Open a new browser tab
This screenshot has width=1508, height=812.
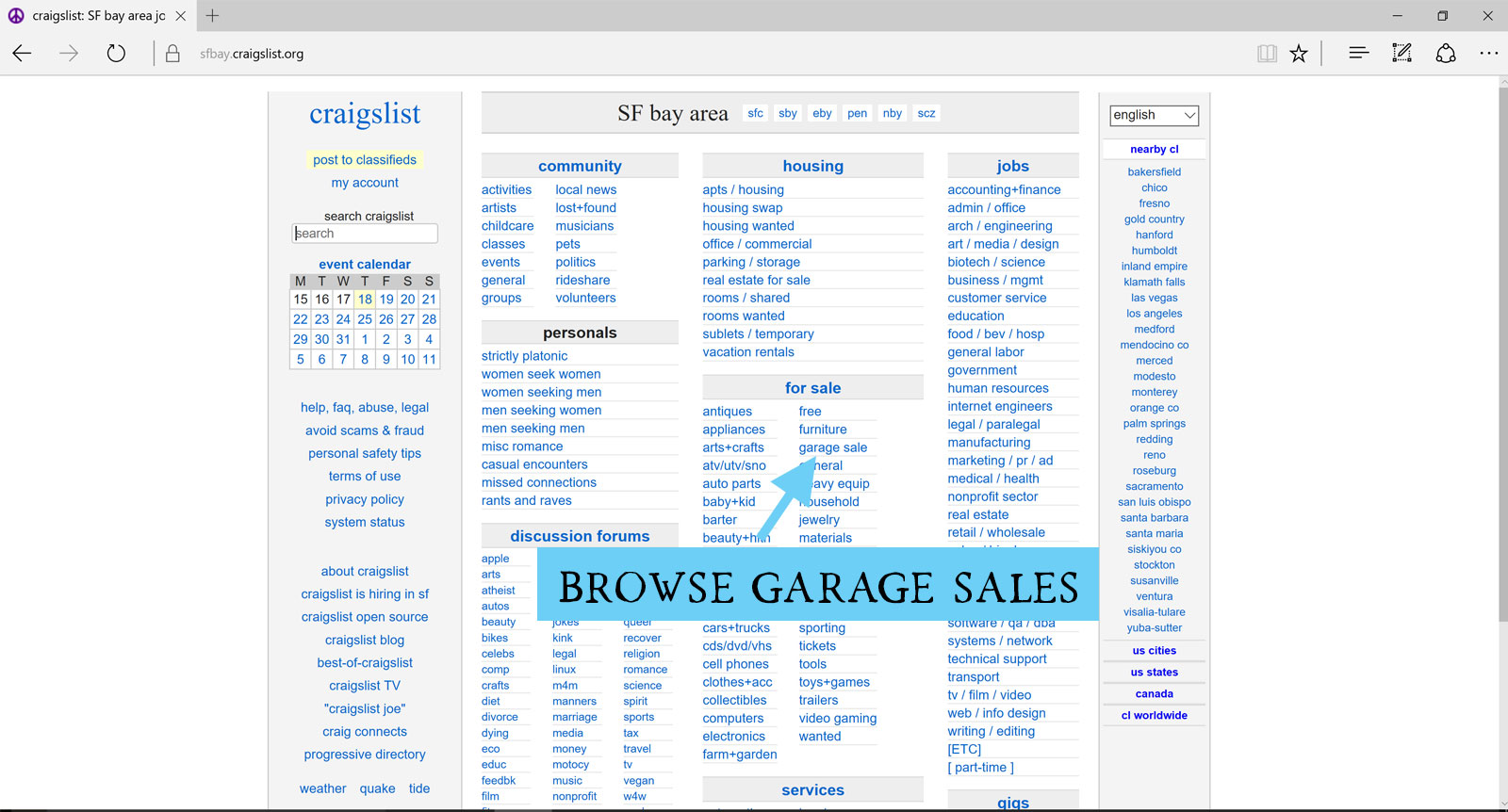[212, 15]
